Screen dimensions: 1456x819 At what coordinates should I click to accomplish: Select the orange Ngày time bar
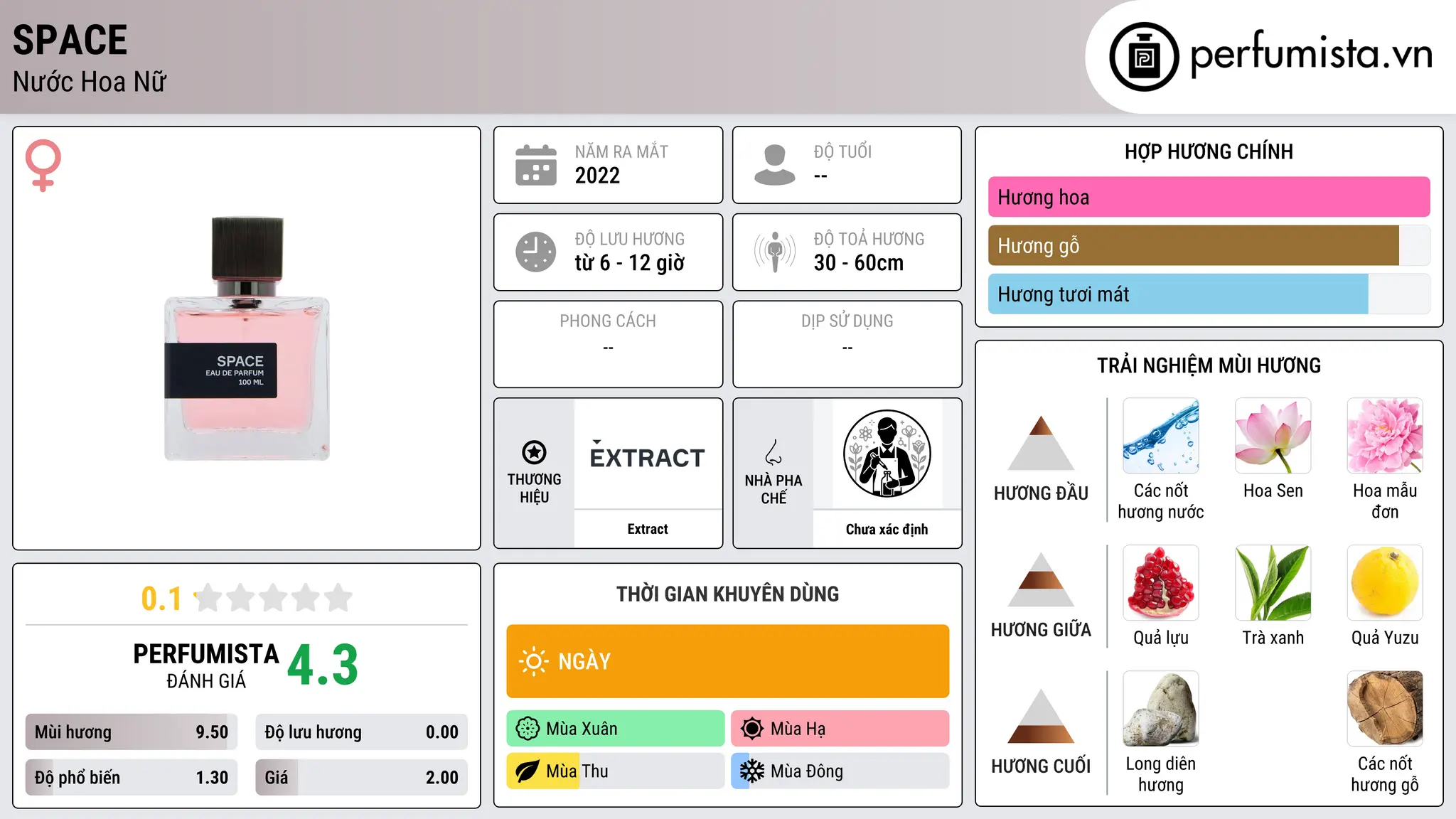coord(728,661)
